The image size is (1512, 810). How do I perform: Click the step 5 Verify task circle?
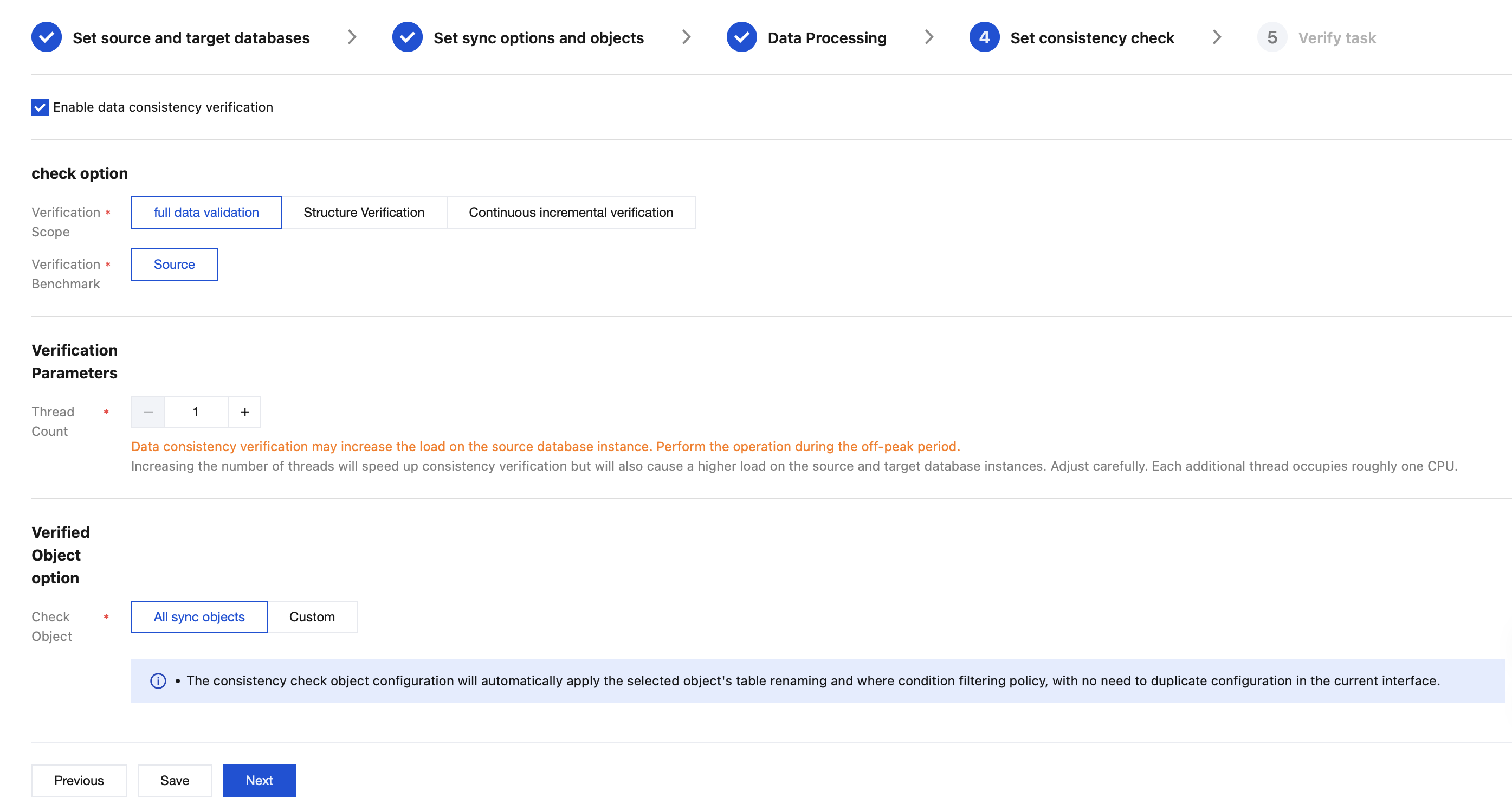[1271, 37]
